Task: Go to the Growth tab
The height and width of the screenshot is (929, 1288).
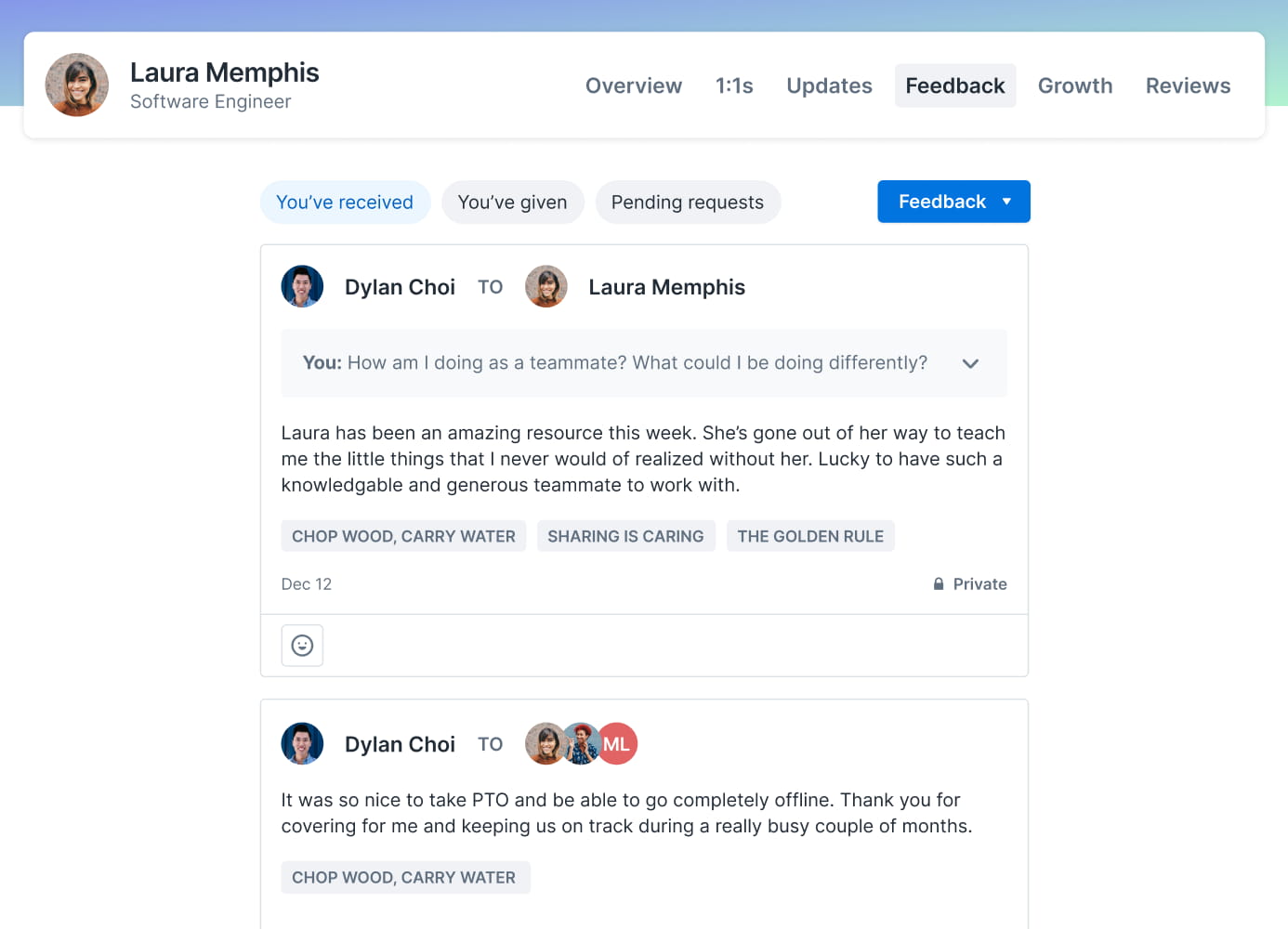Action: (1075, 85)
